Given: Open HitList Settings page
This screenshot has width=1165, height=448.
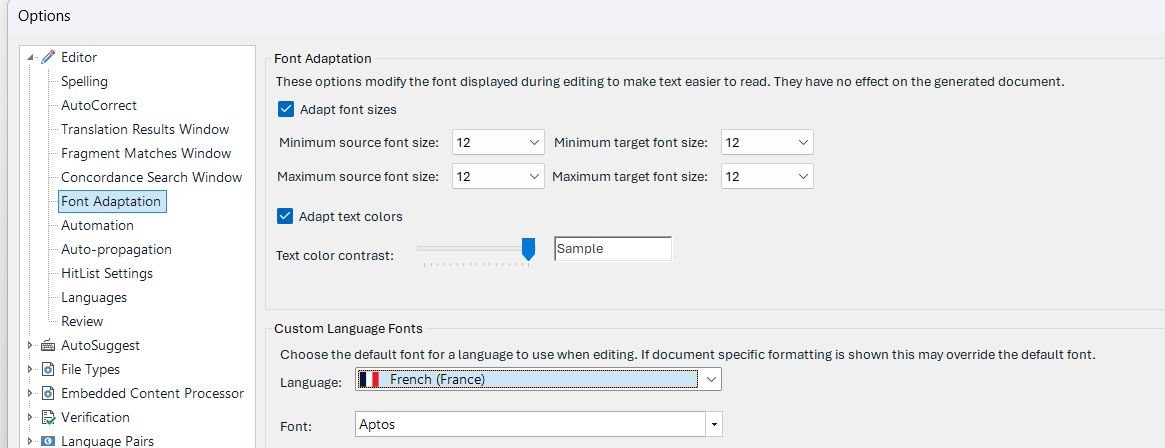Looking at the screenshot, I should (107, 273).
